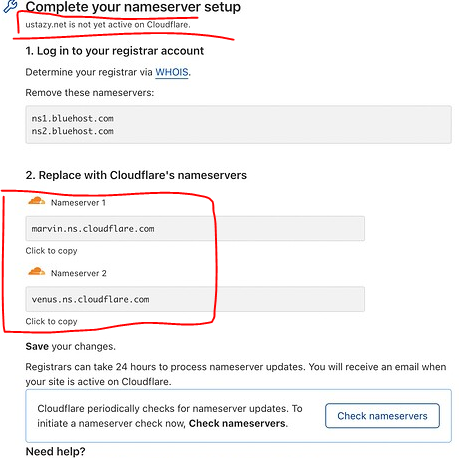Click the 'Replace with Cloudflare's nameservers' step heading

pyautogui.click(x=136, y=175)
